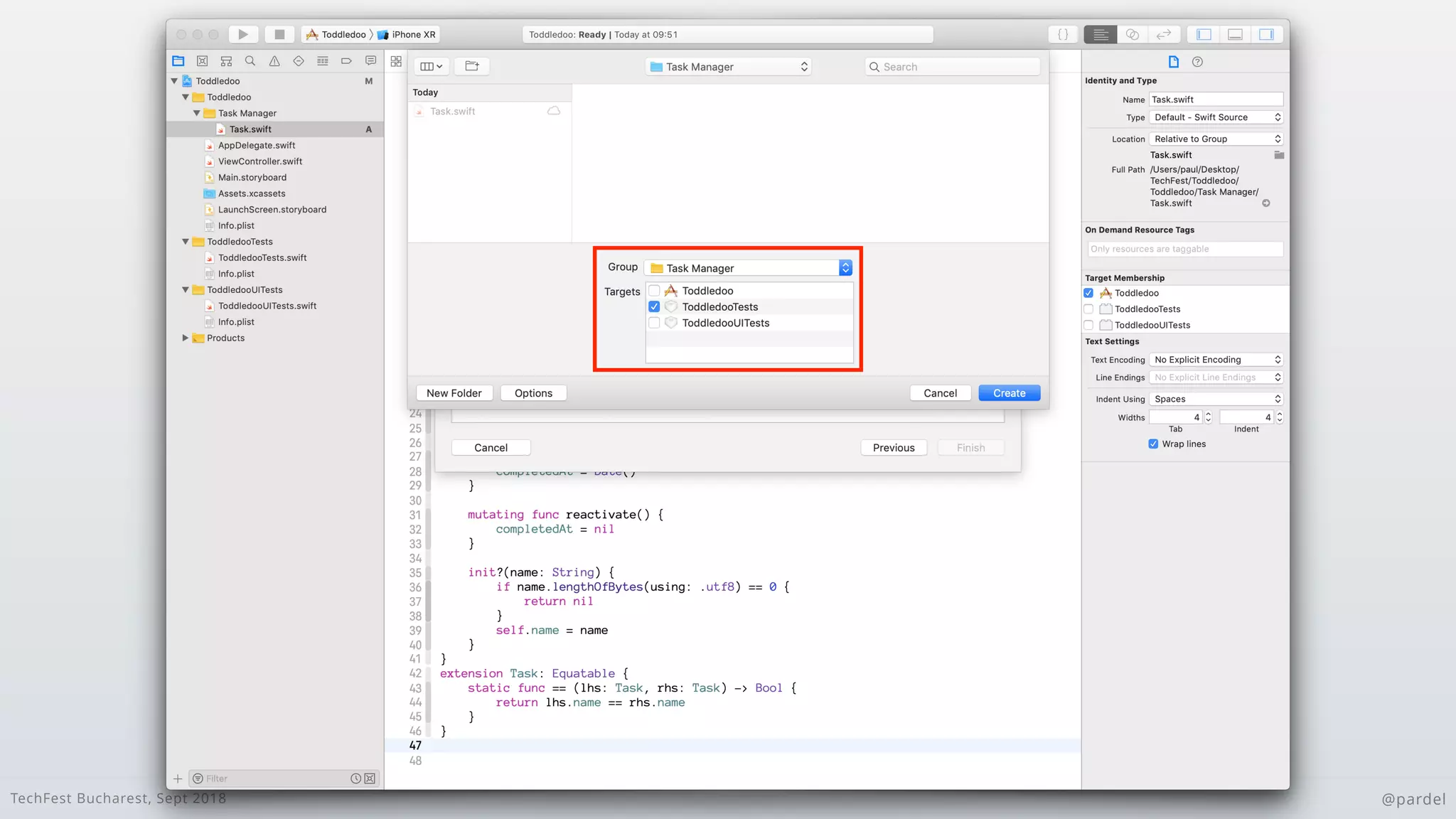Collapse the ToddledooTests folder in navigator

coord(186,242)
